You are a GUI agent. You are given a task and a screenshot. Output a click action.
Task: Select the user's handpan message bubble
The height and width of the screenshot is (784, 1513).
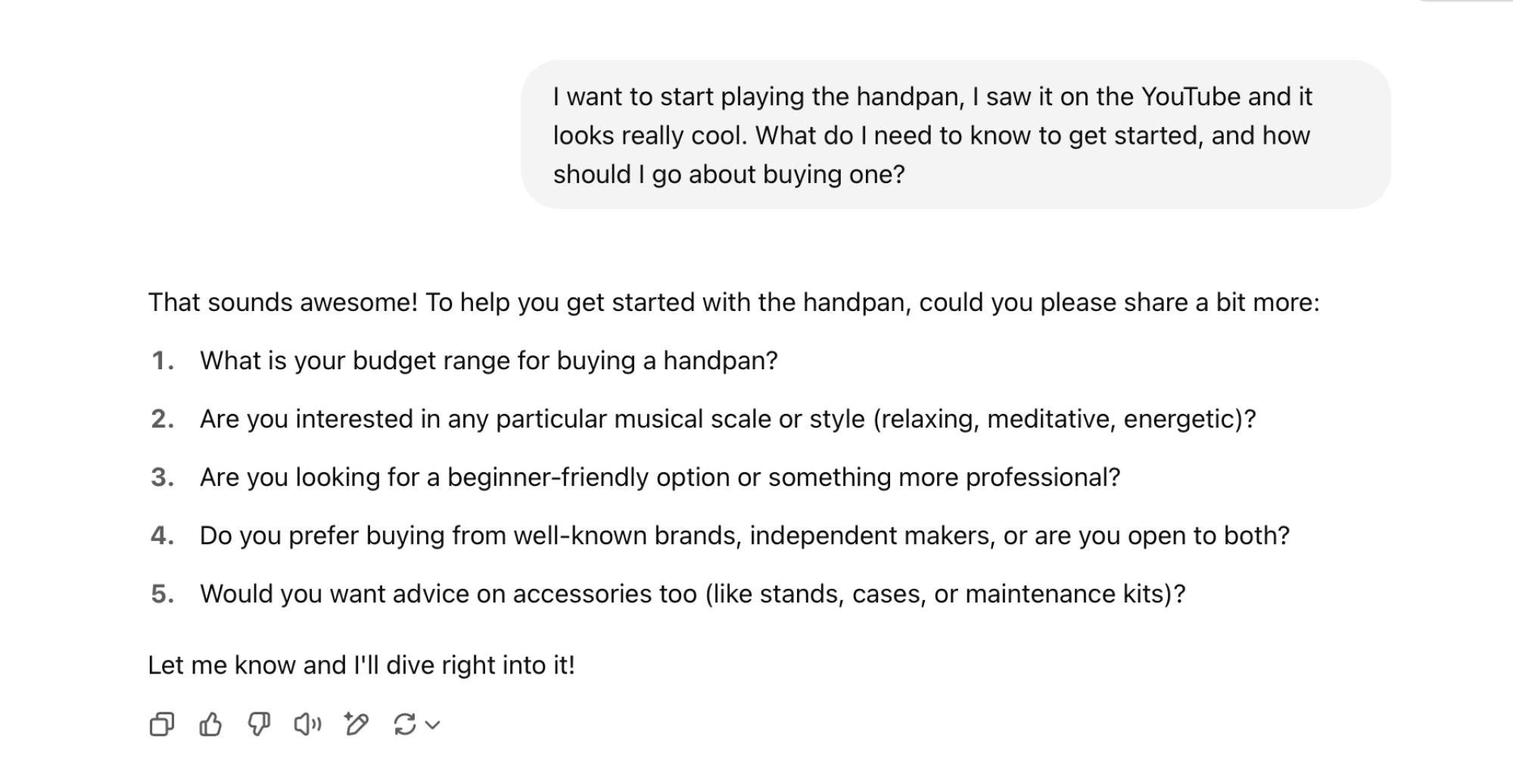tap(956, 135)
